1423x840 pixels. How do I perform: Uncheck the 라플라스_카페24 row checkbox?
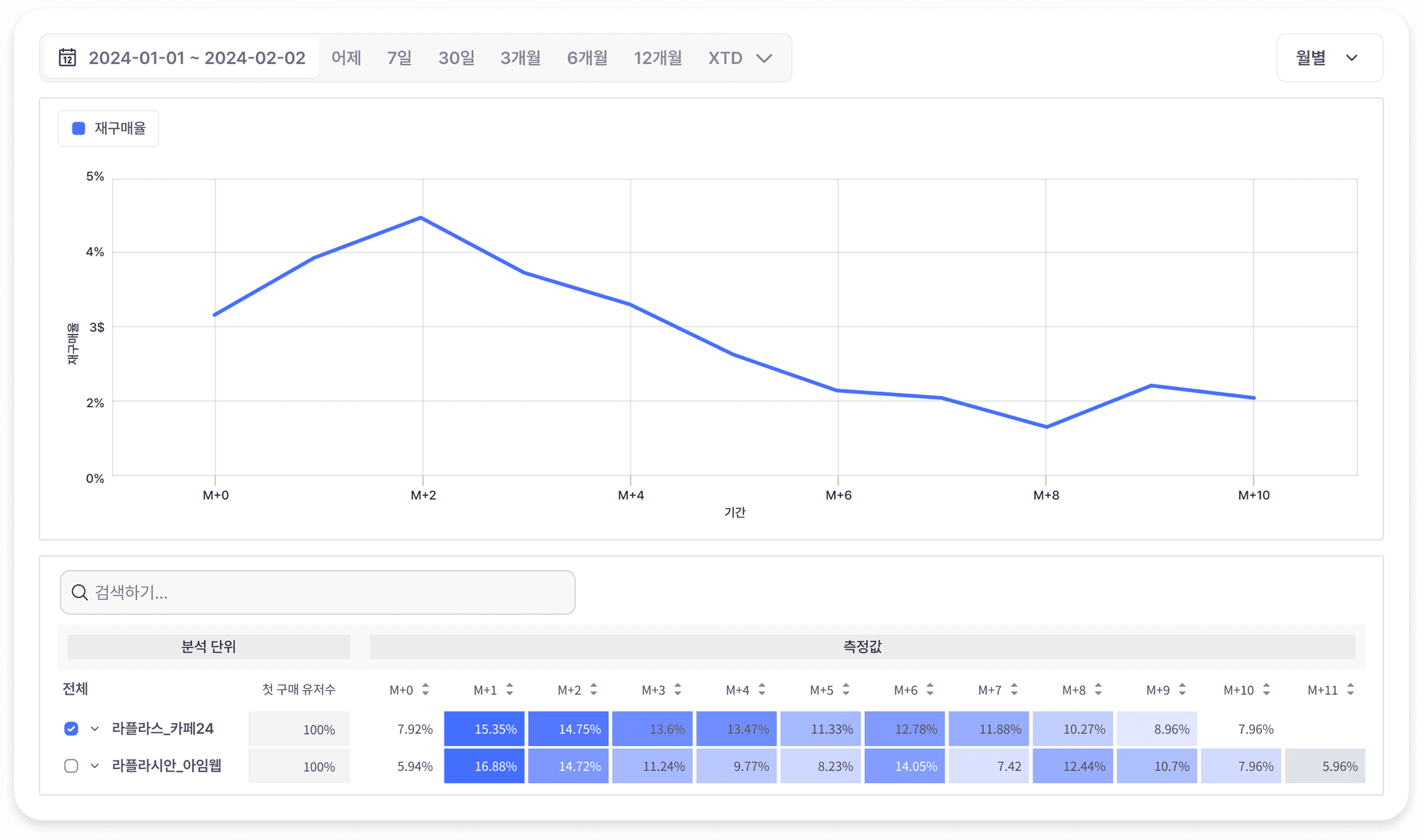[71, 729]
